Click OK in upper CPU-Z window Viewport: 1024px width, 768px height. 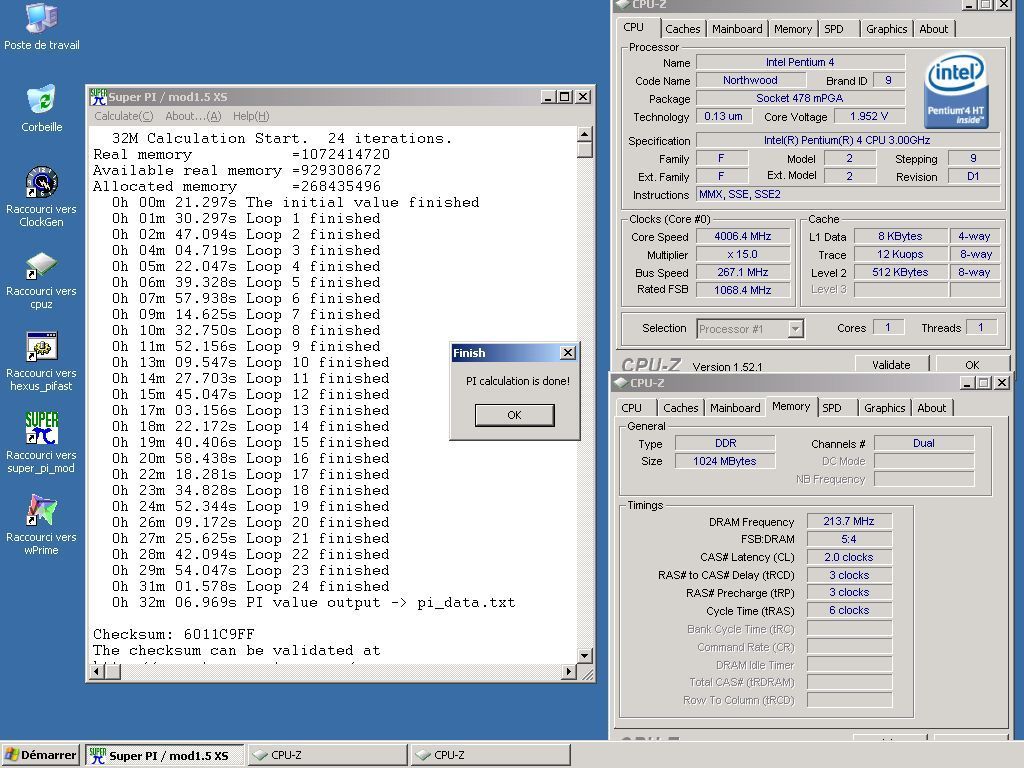972,364
